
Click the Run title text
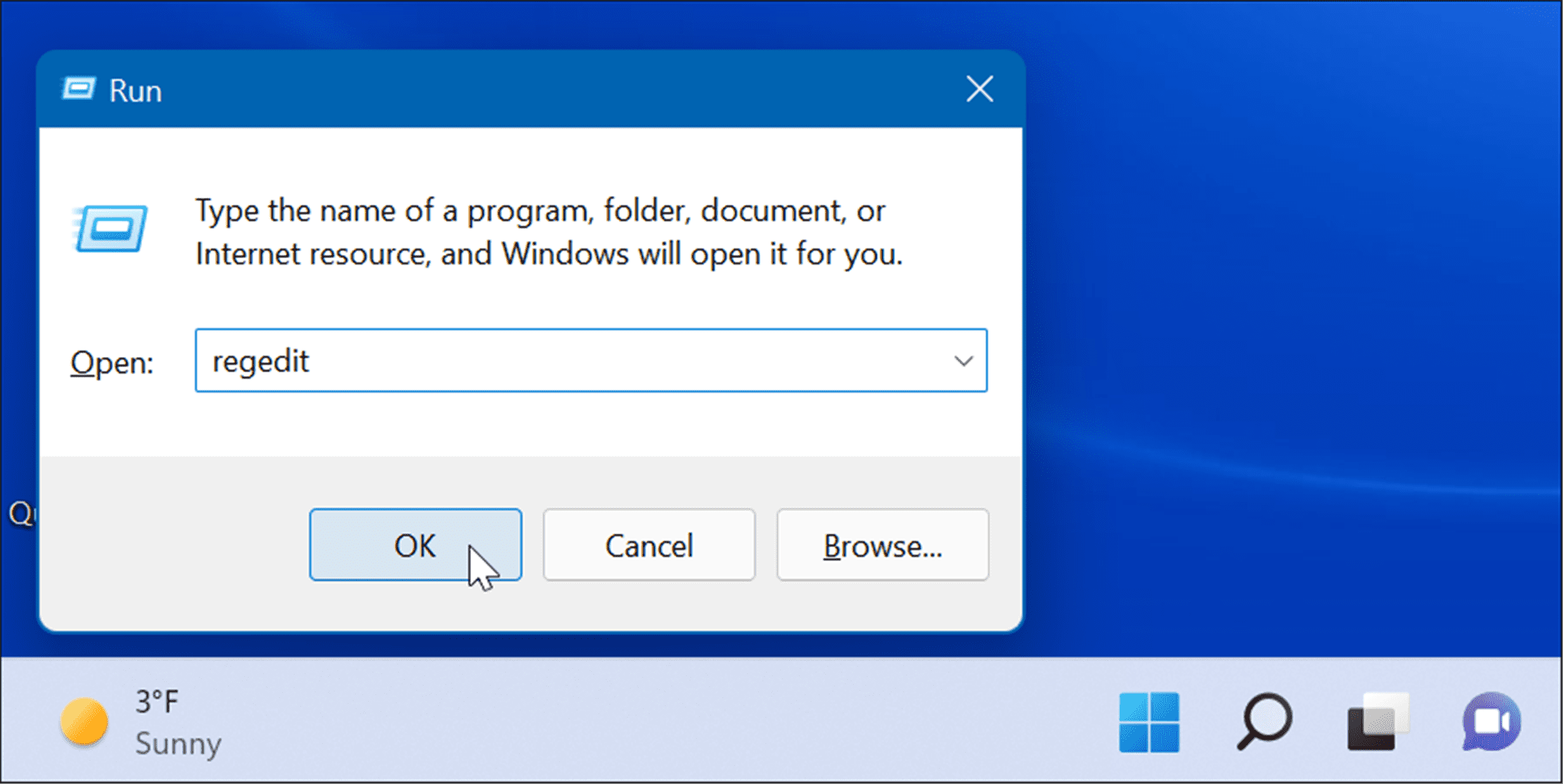pyautogui.click(x=136, y=89)
